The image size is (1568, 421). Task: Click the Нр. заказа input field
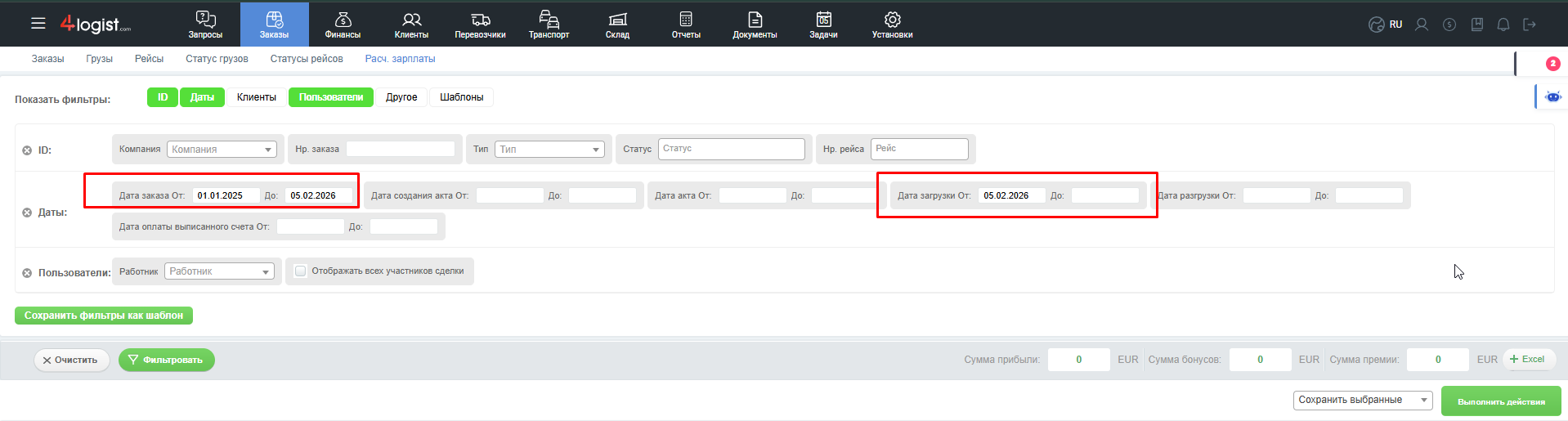[x=401, y=149]
